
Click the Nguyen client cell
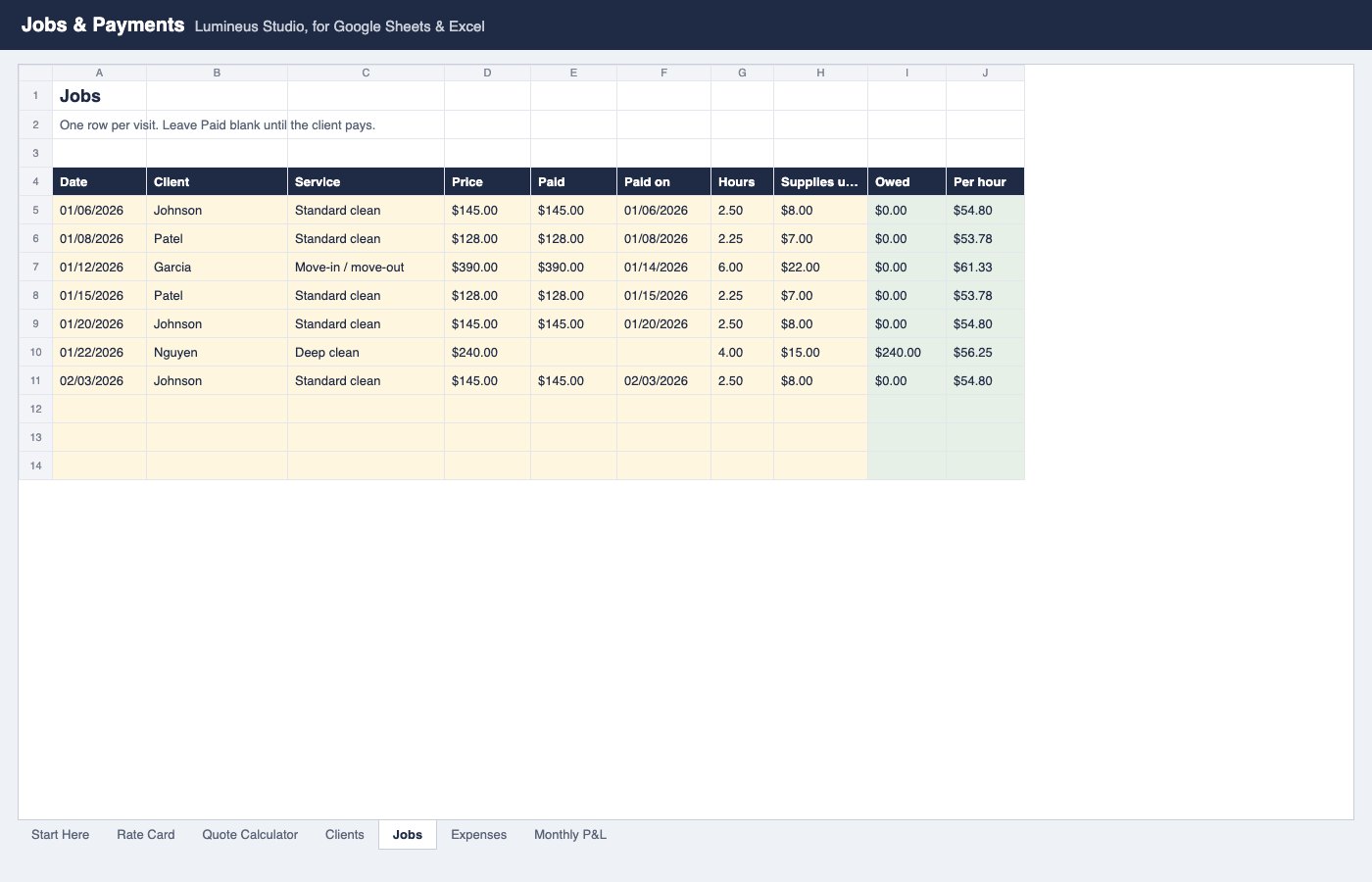coord(217,352)
